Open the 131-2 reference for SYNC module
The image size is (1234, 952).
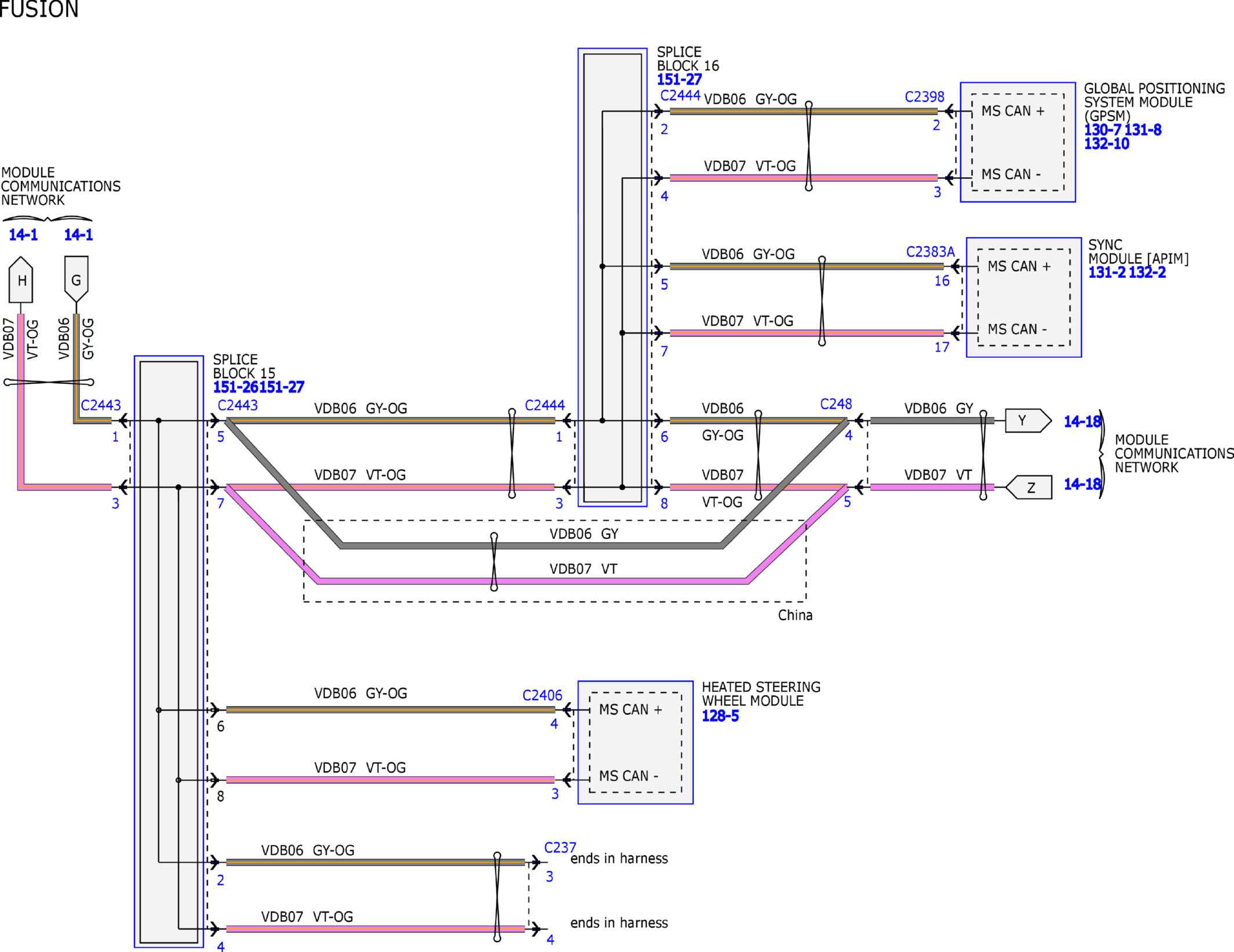(1107, 272)
